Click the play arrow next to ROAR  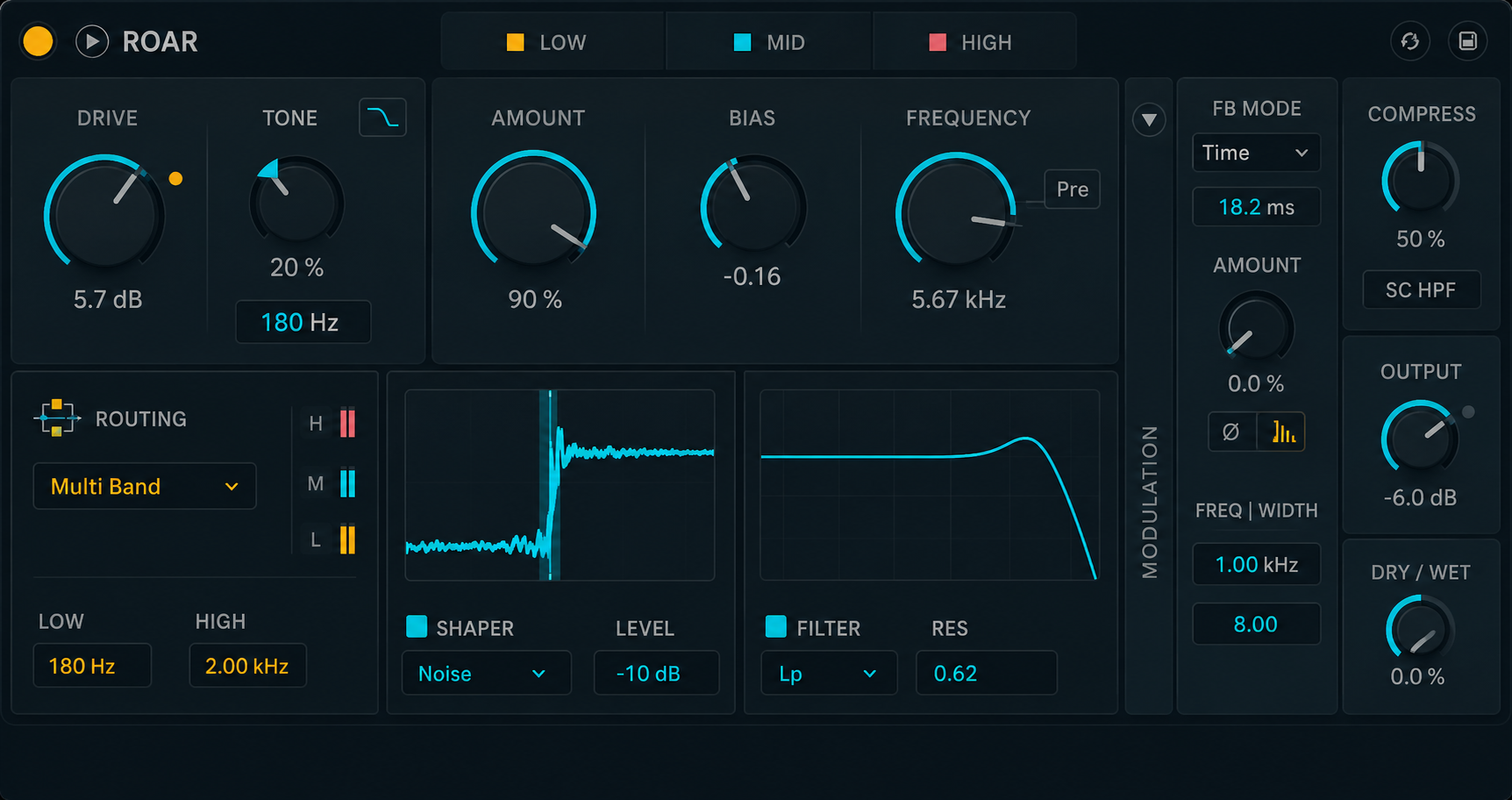(x=92, y=41)
